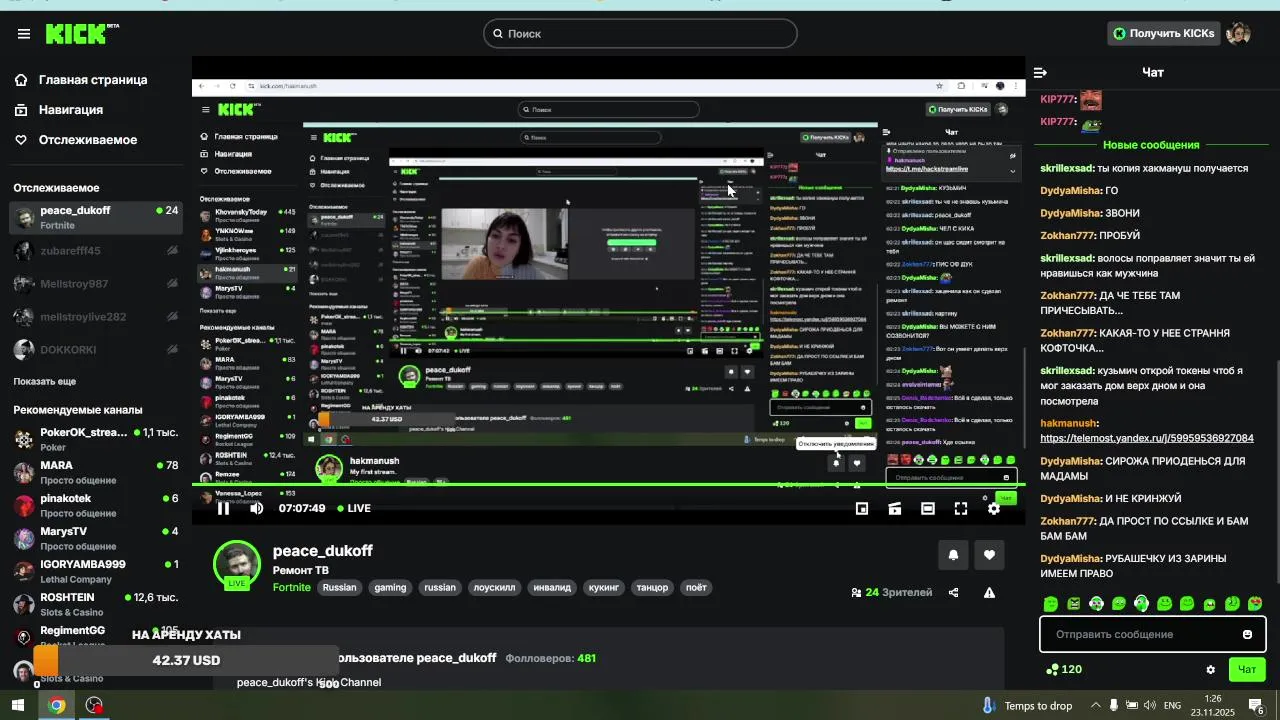Open the offline channel zubarefff45
This screenshot has height=720, width=1280.
(96, 251)
